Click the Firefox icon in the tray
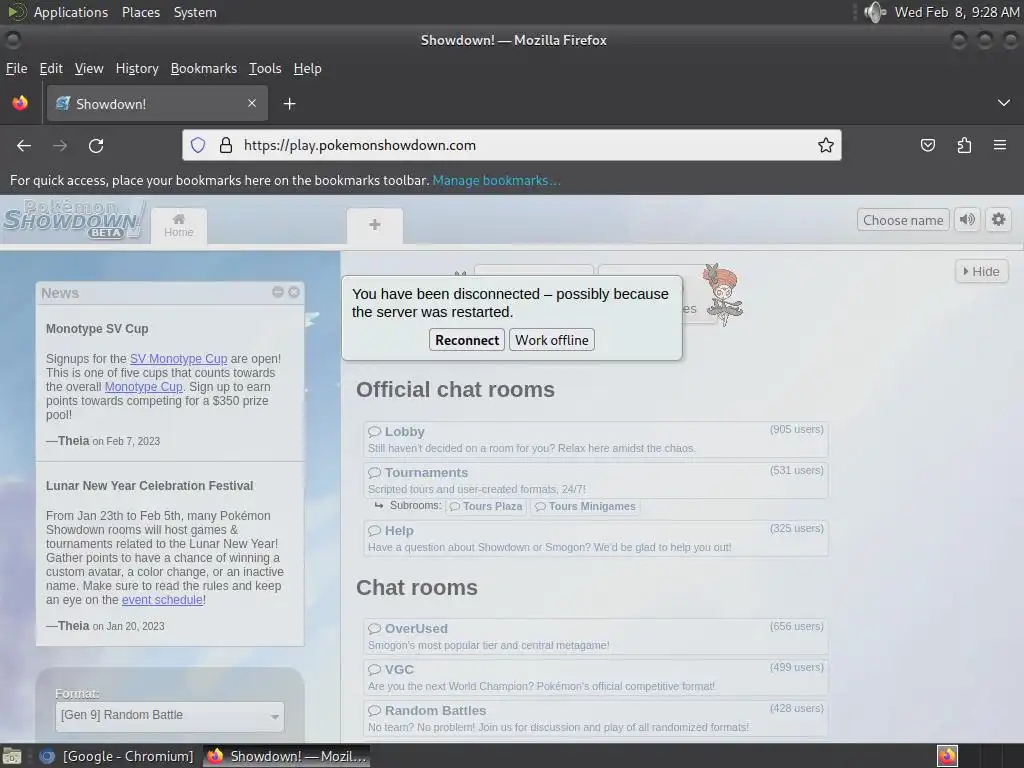Viewport: 1024px width, 768px height. pos(947,756)
